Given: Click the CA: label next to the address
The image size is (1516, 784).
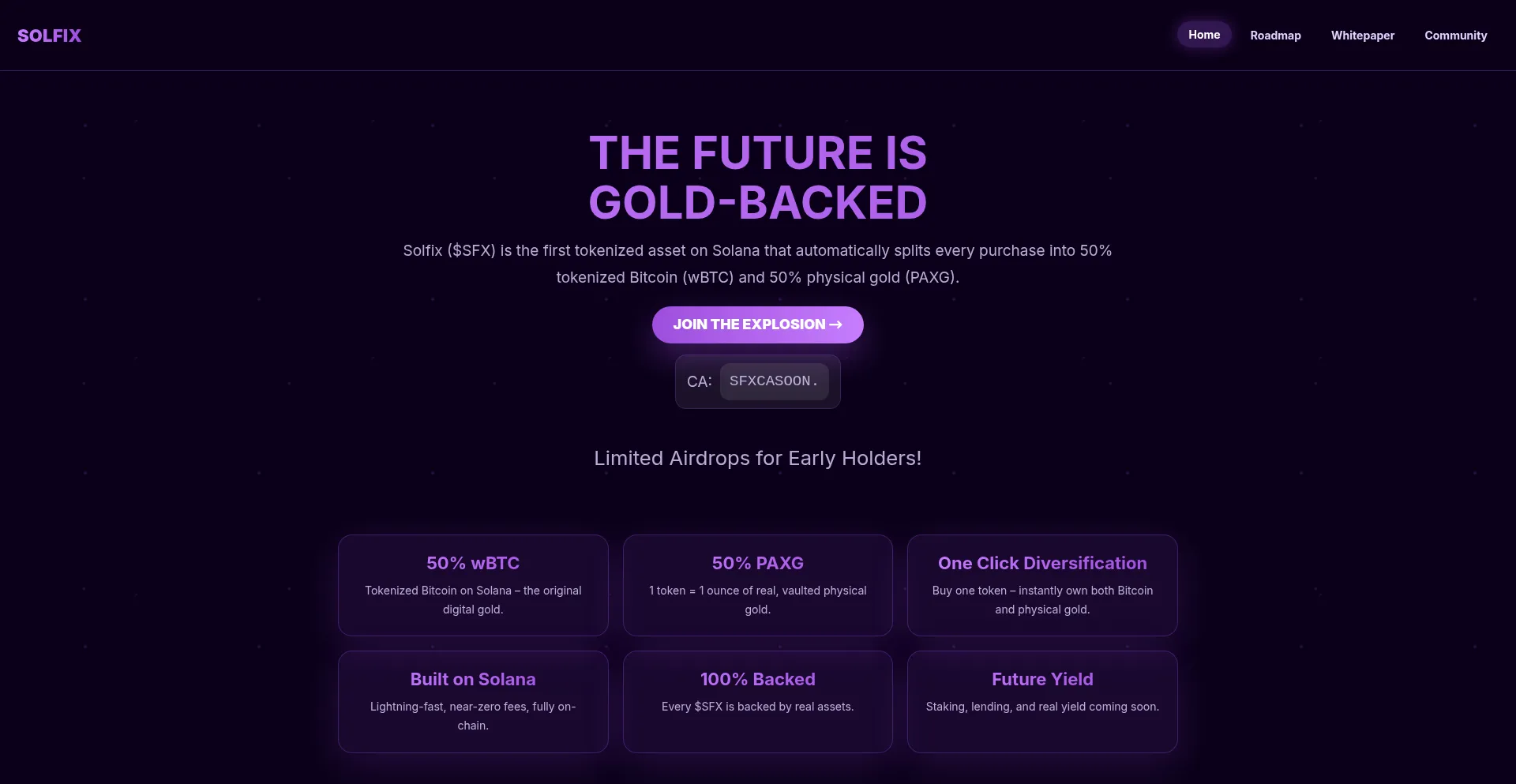Looking at the screenshot, I should [700, 381].
